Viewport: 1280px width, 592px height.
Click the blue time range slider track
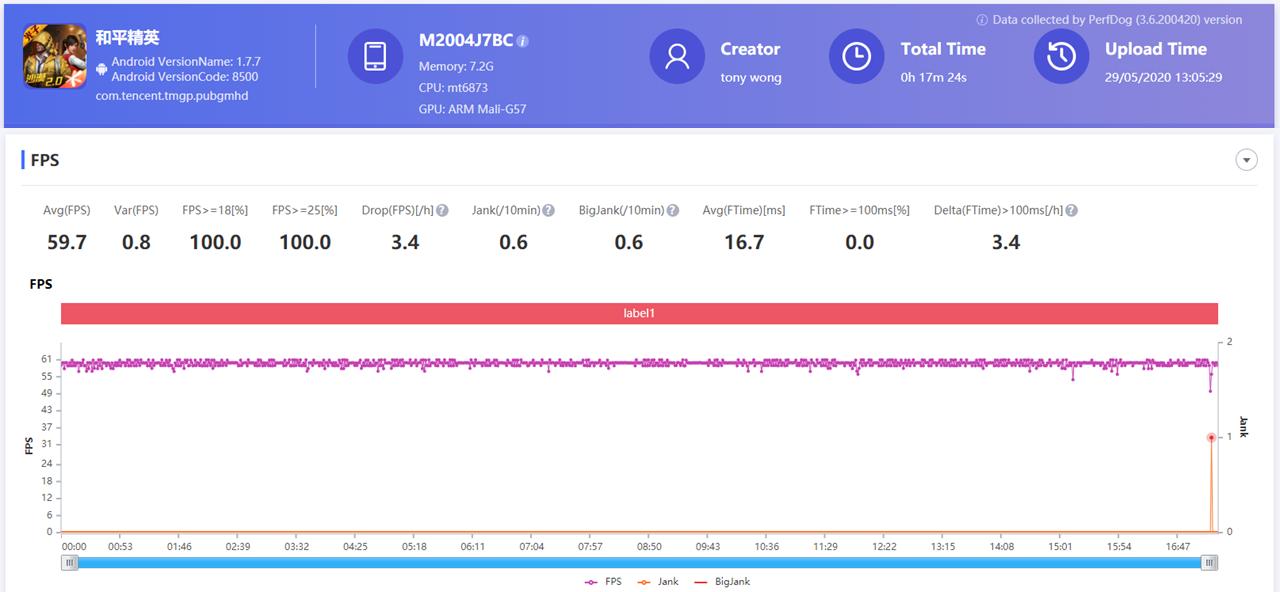[x=640, y=563]
